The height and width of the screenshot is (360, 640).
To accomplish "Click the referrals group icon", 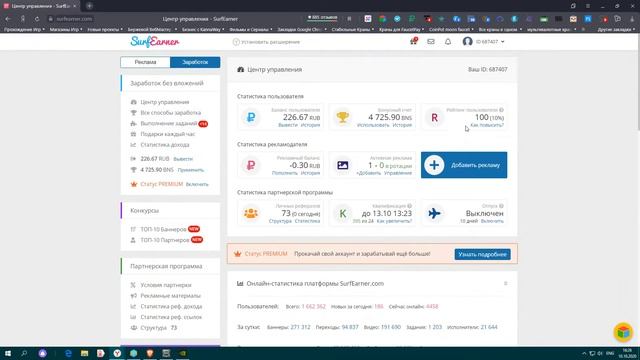I will (x=251, y=213).
